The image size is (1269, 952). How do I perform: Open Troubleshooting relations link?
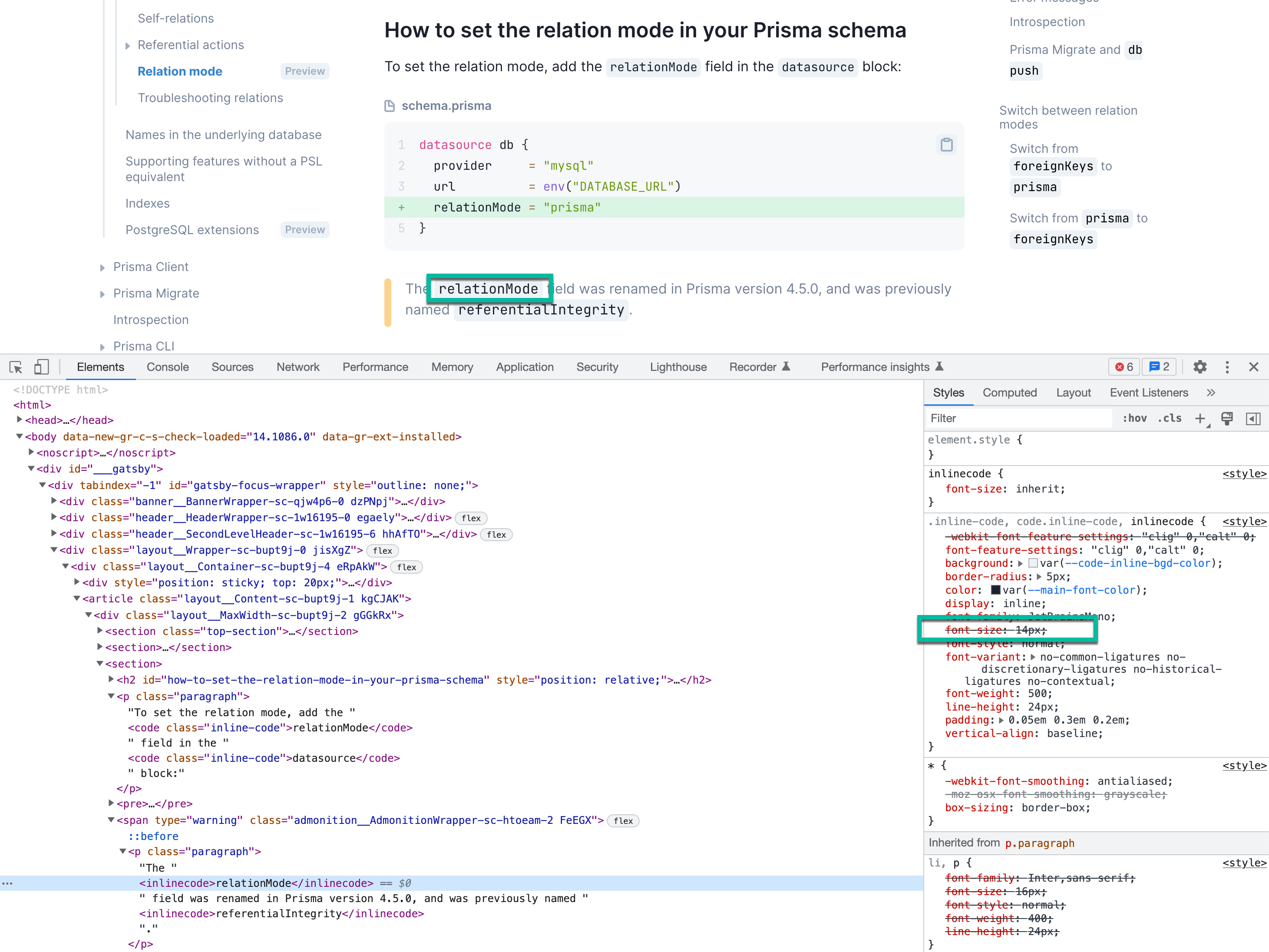point(210,98)
